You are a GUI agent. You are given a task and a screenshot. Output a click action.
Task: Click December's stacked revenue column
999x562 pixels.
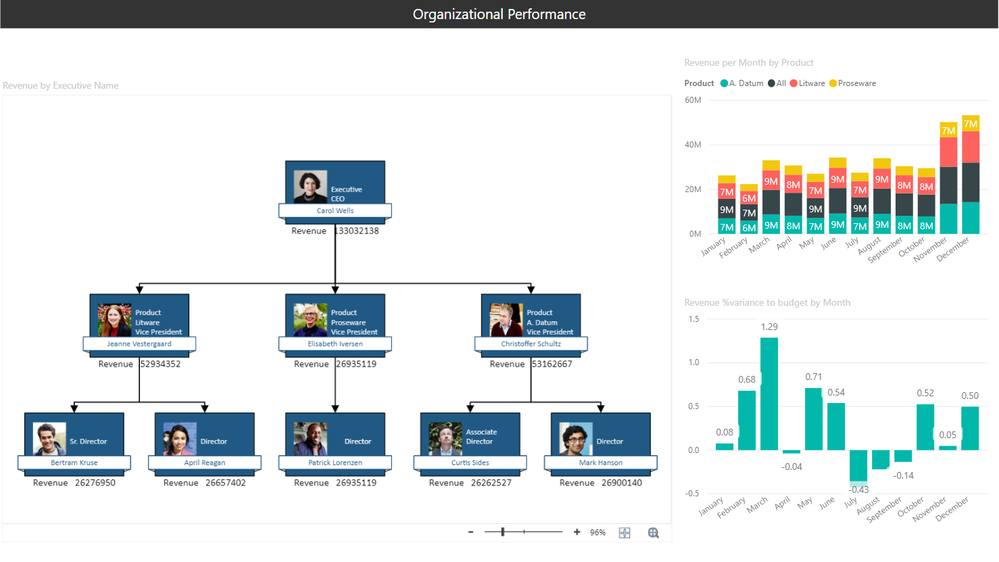[970, 175]
